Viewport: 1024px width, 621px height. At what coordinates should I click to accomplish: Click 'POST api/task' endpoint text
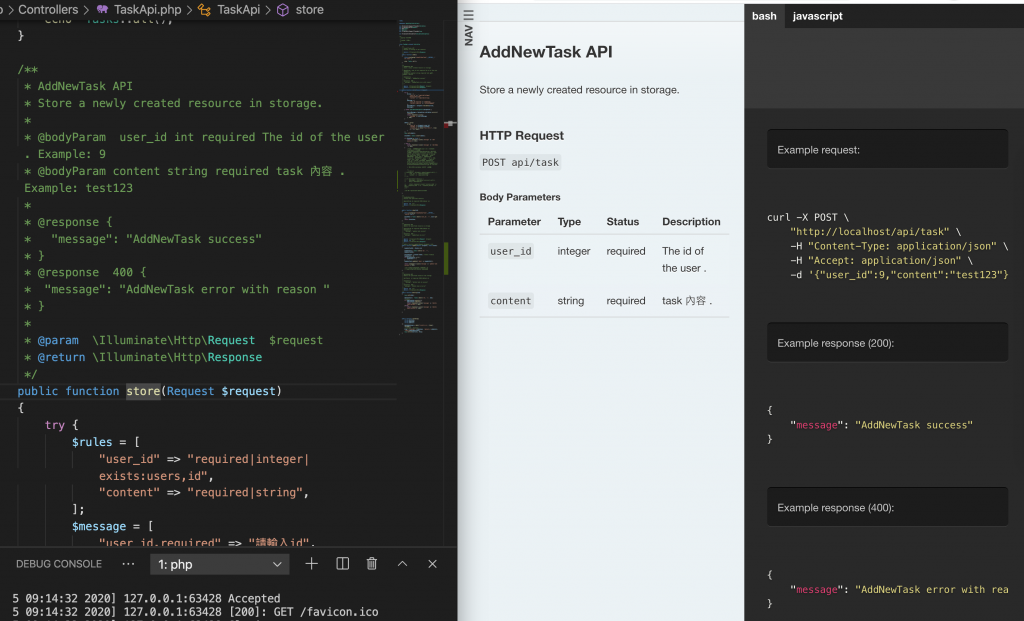(520, 162)
